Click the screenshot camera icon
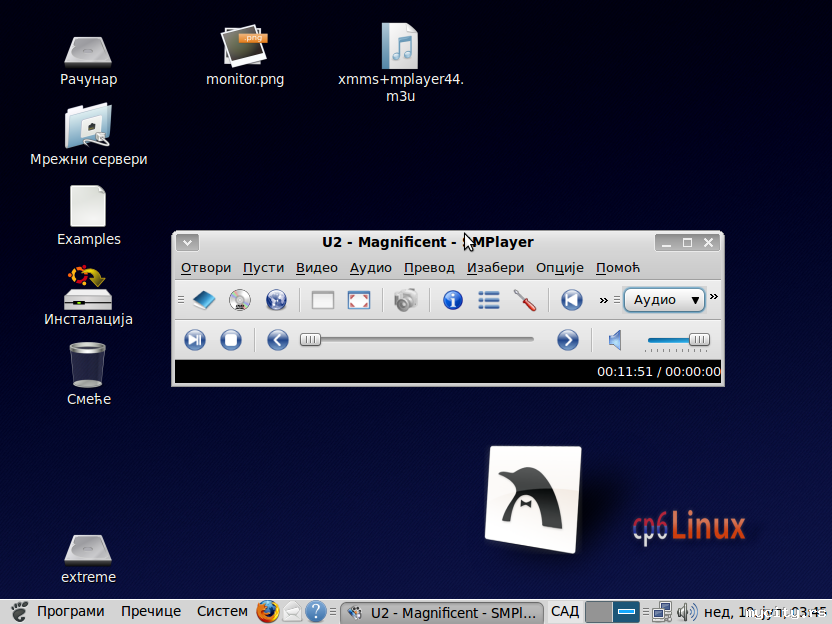Viewport: 832px width, 624px height. pos(405,300)
